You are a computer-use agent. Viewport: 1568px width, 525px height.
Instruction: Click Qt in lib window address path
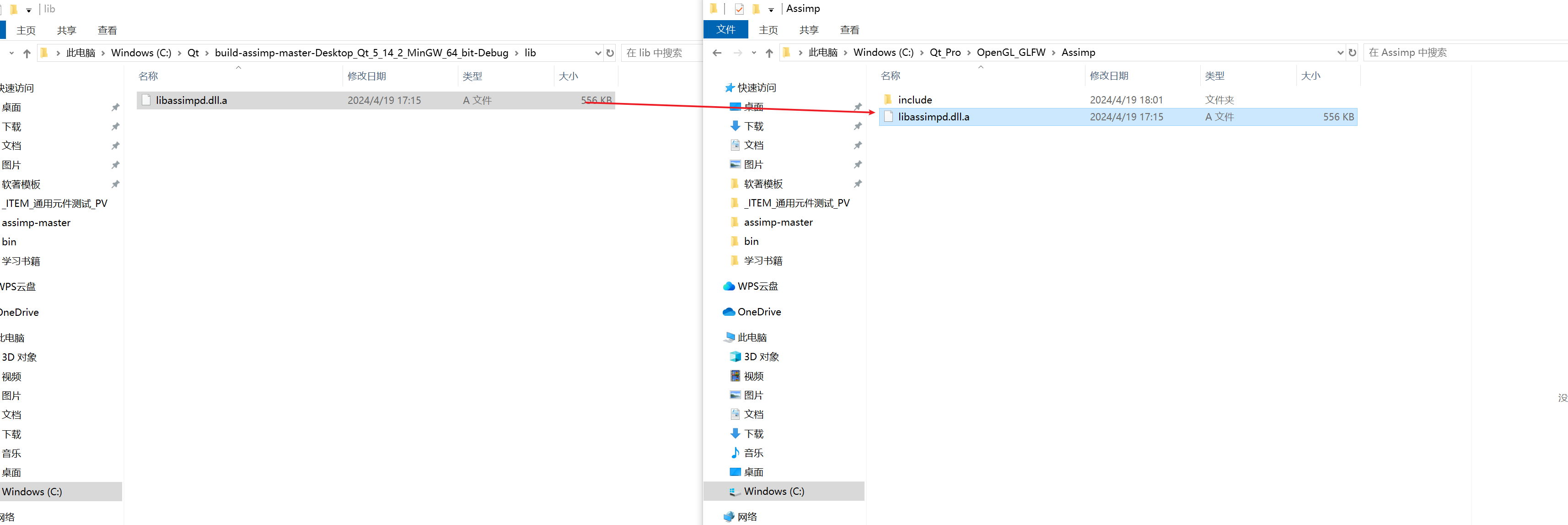click(x=193, y=54)
